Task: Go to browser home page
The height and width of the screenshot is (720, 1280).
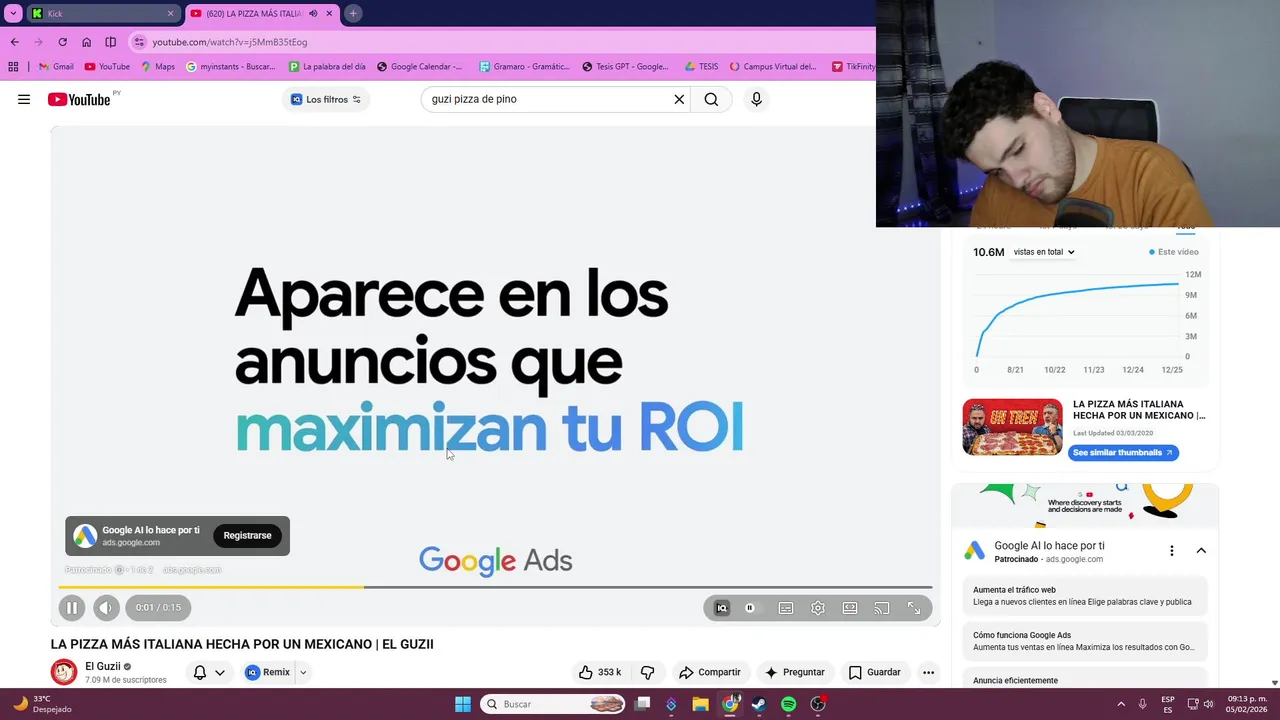Action: 86,42
